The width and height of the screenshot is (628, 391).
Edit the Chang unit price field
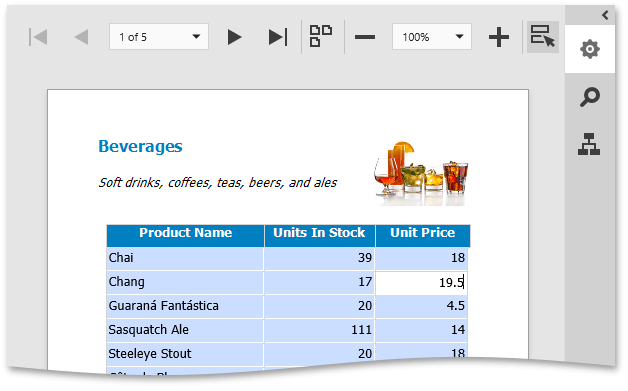pos(421,282)
